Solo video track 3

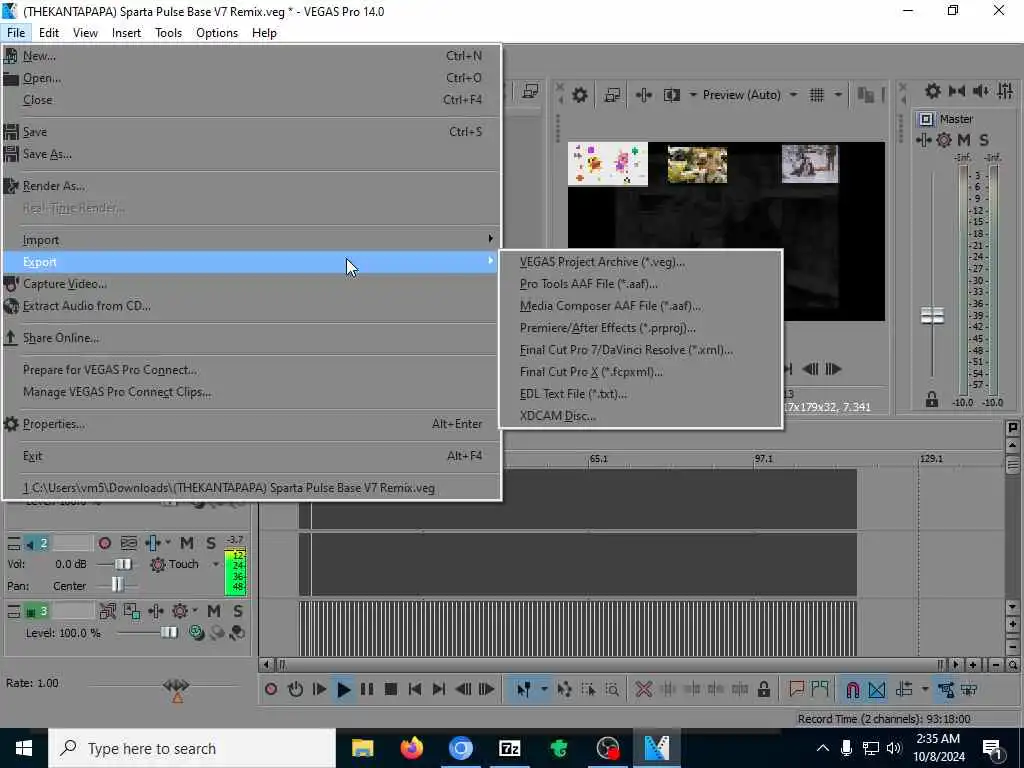click(238, 611)
